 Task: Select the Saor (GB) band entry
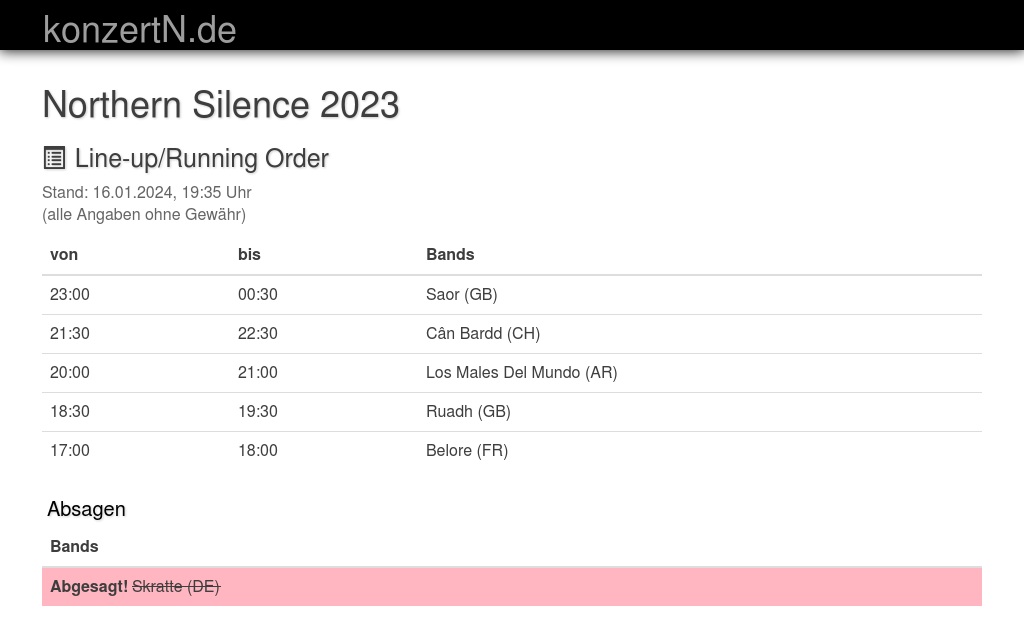461,294
